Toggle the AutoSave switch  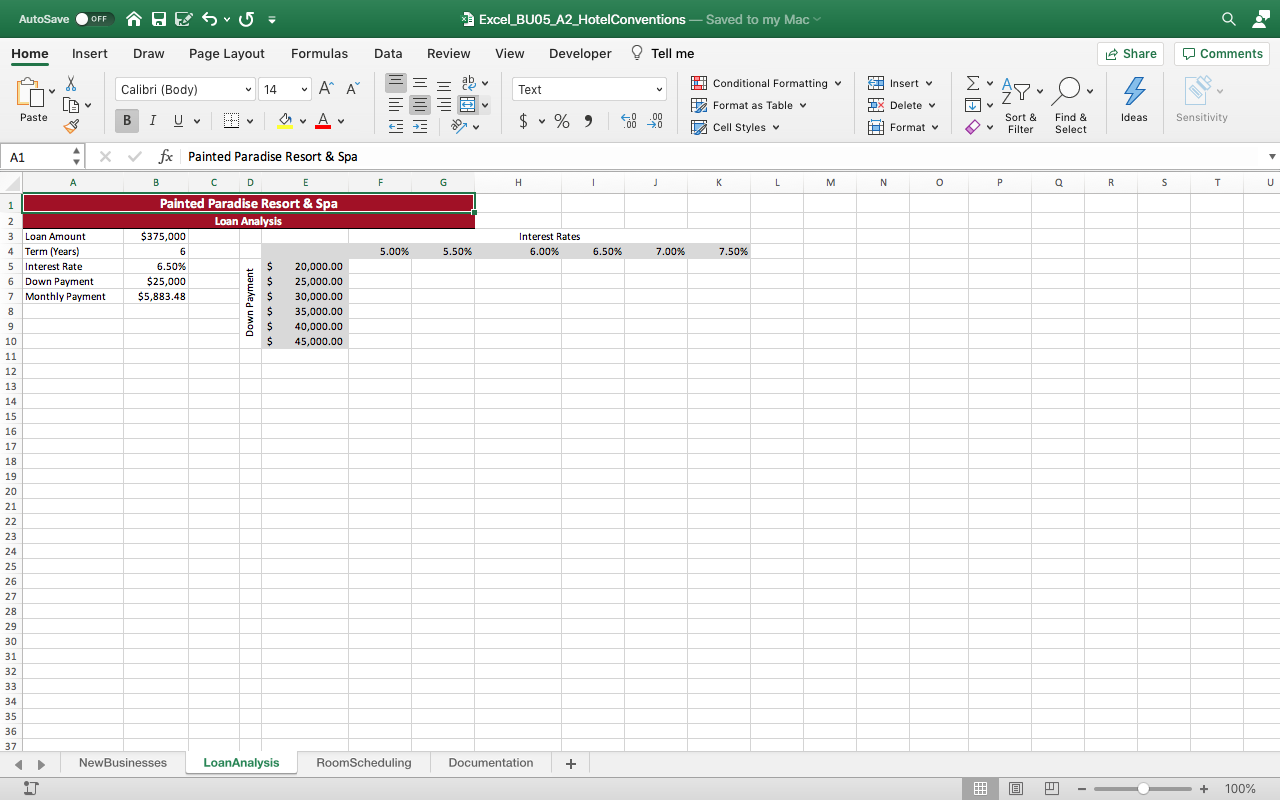pyautogui.click(x=94, y=19)
